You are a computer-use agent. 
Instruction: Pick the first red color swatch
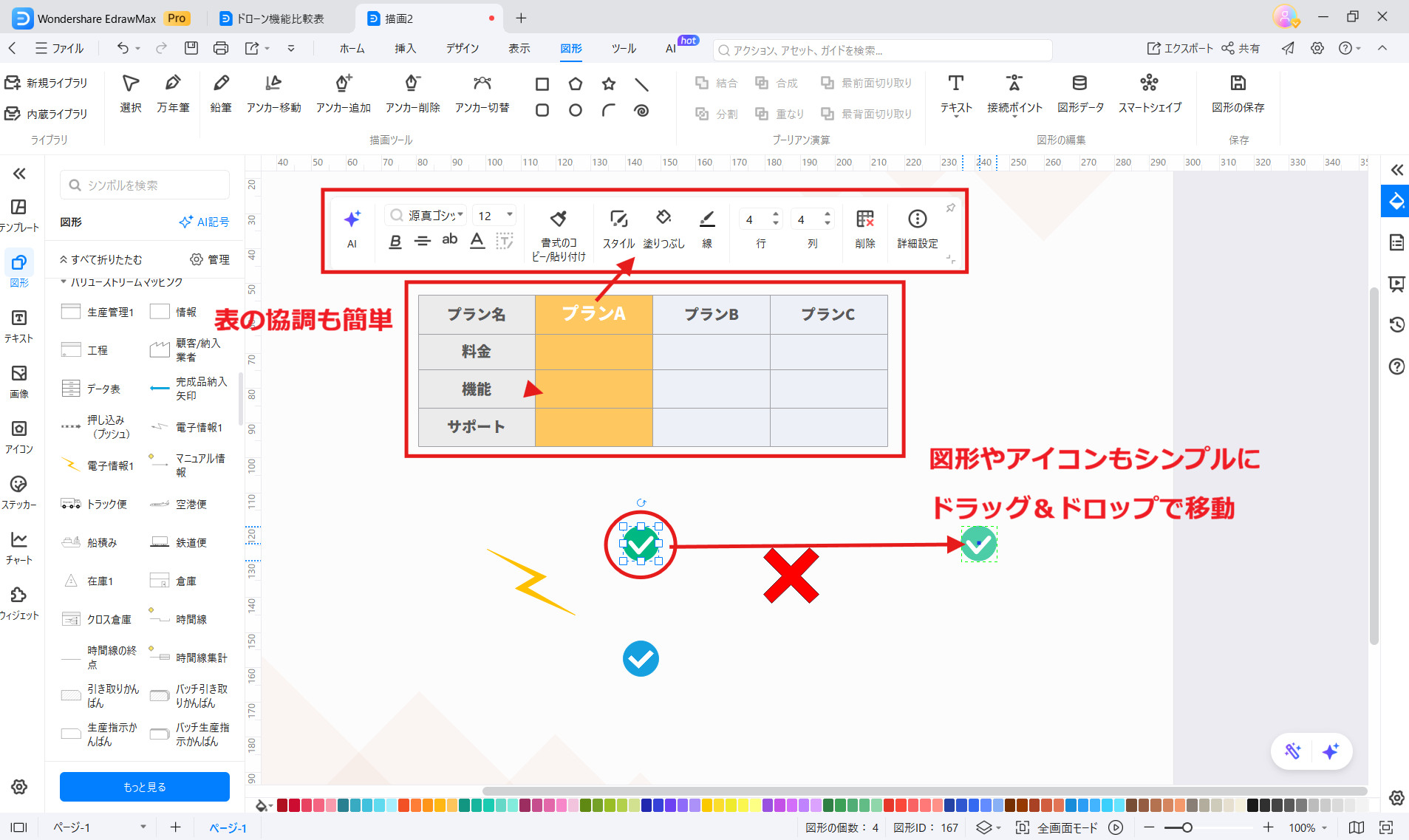click(x=282, y=805)
